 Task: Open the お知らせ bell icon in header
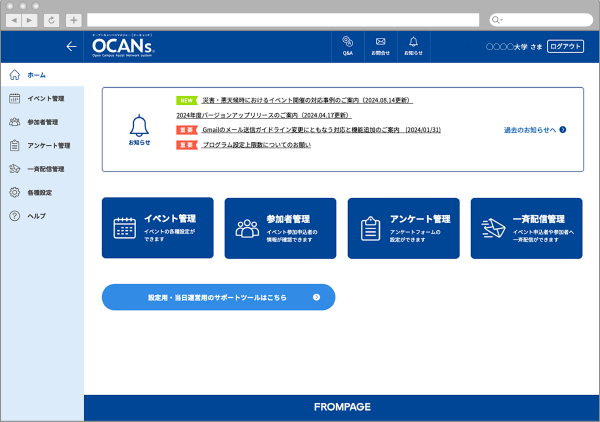413,44
